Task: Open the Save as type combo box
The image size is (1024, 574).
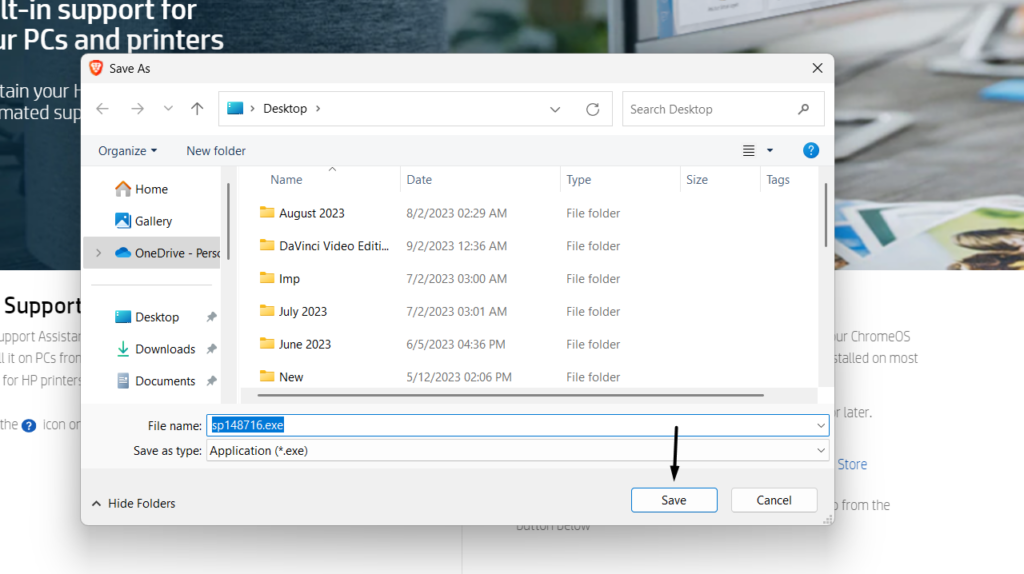Action: click(517, 451)
